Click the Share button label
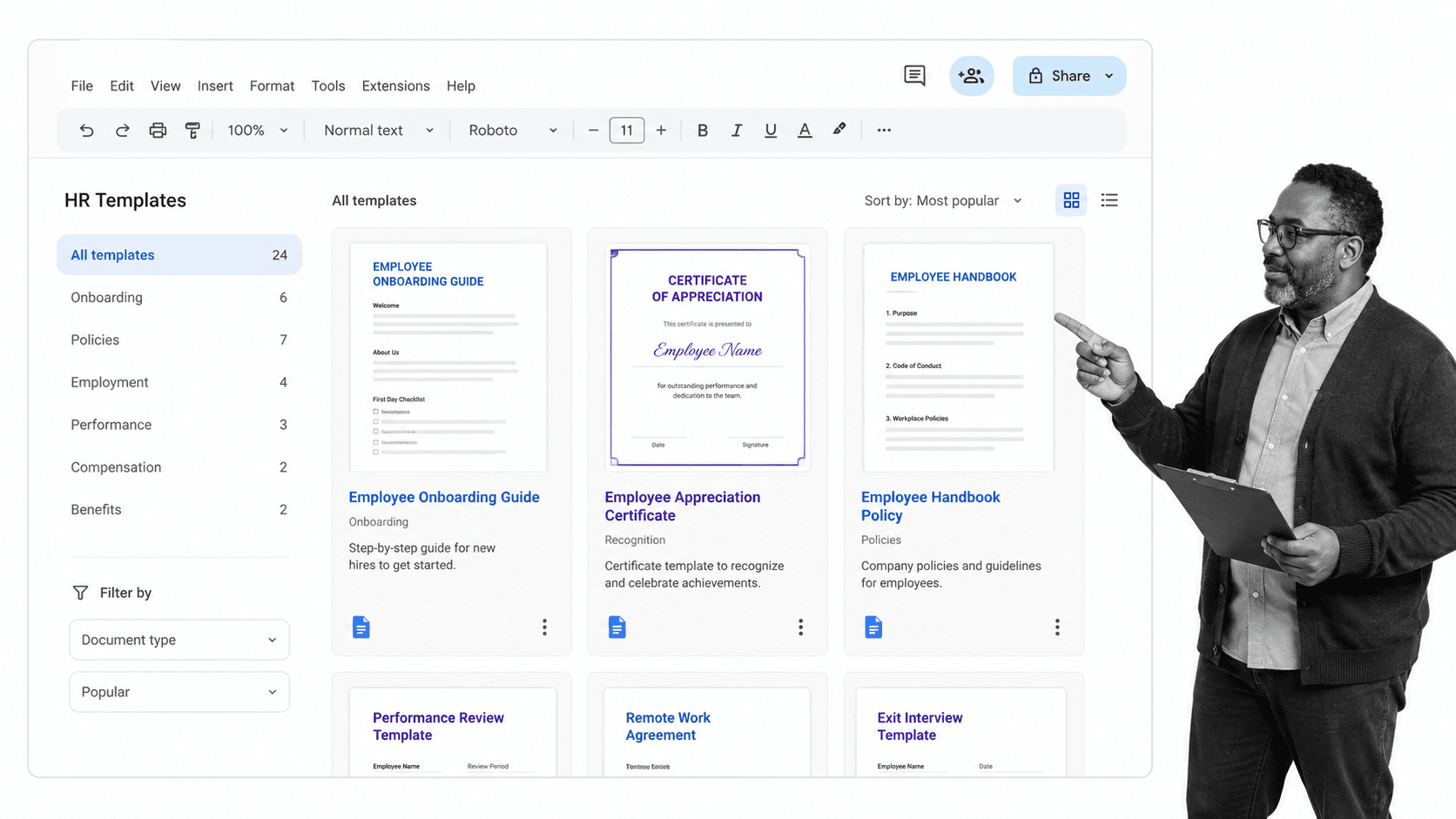Image resolution: width=1456 pixels, height=819 pixels. pyautogui.click(x=1070, y=76)
